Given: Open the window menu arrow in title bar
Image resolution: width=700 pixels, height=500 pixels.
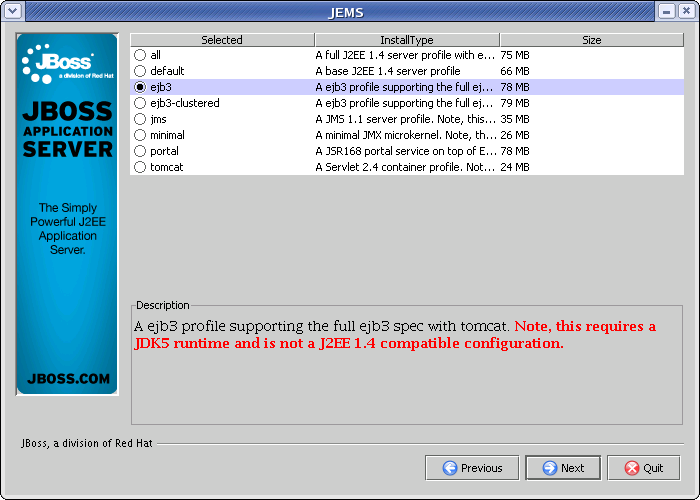Looking at the screenshot, I should (x=12, y=11).
